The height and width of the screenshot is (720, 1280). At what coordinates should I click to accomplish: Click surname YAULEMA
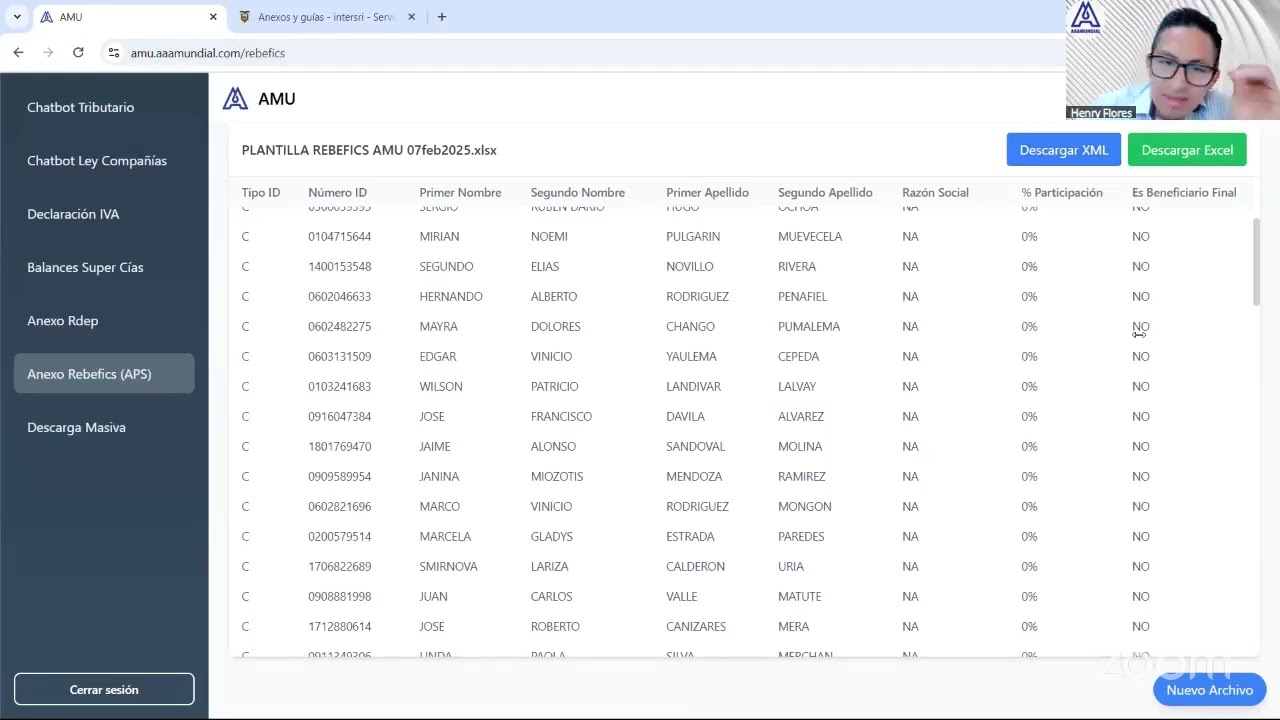691,356
